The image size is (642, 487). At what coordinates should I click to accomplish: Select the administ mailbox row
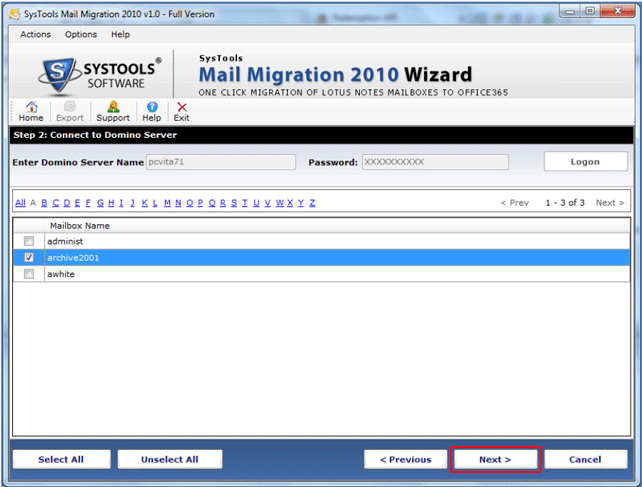pos(321,241)
